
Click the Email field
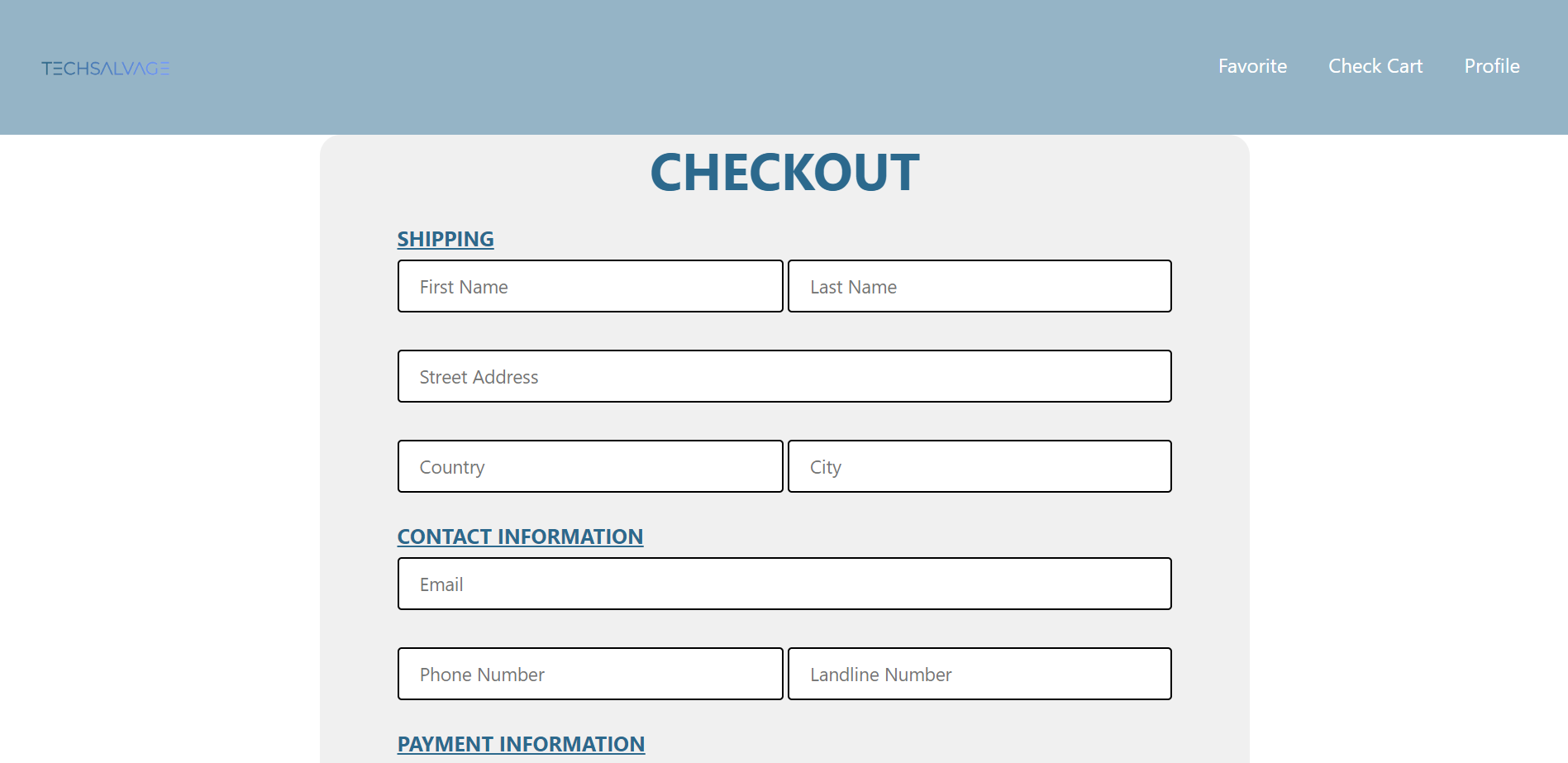click(x=784, y=584)
